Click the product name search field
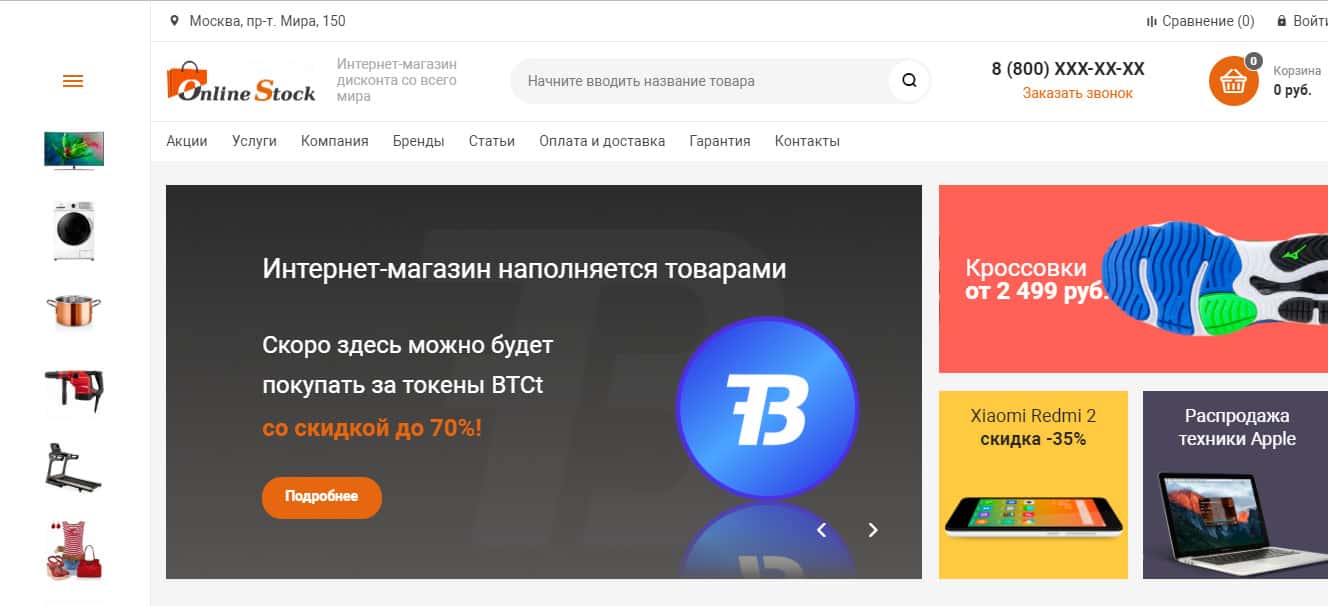 click(x=700, y=81)
